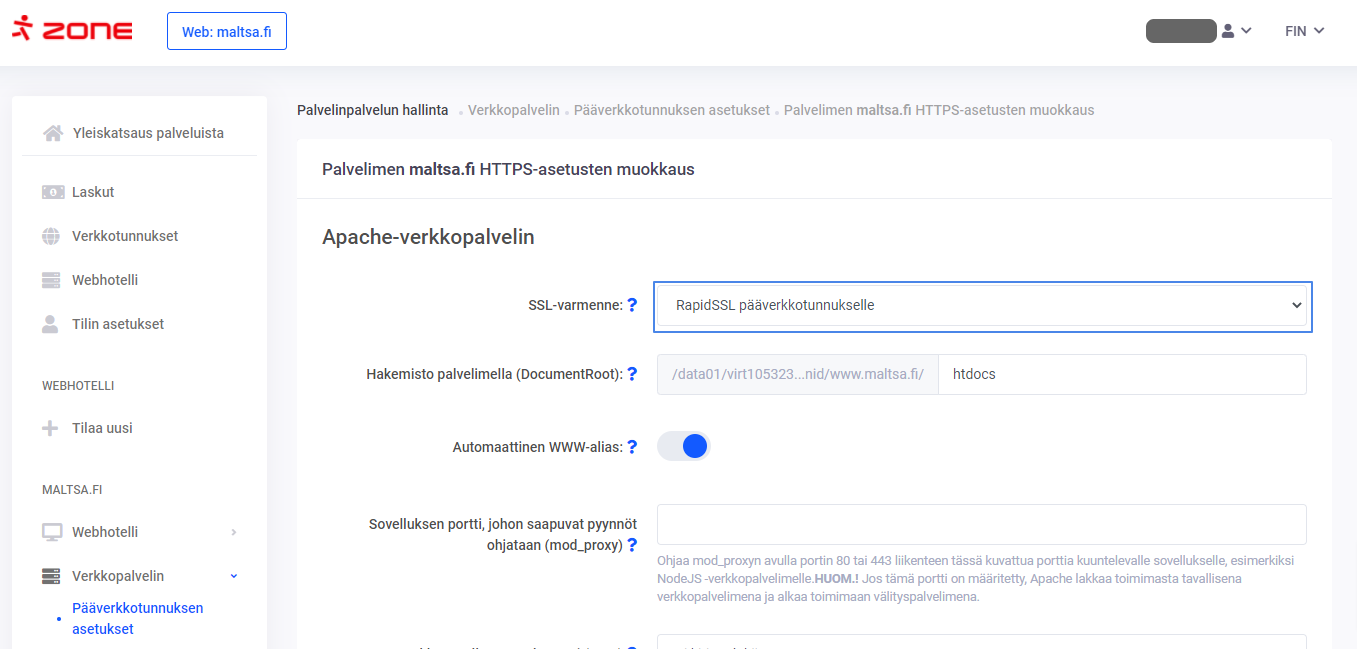Open the SSL-varmenne dropdown
Viewport: 1357px width, 649px height.
983,305
